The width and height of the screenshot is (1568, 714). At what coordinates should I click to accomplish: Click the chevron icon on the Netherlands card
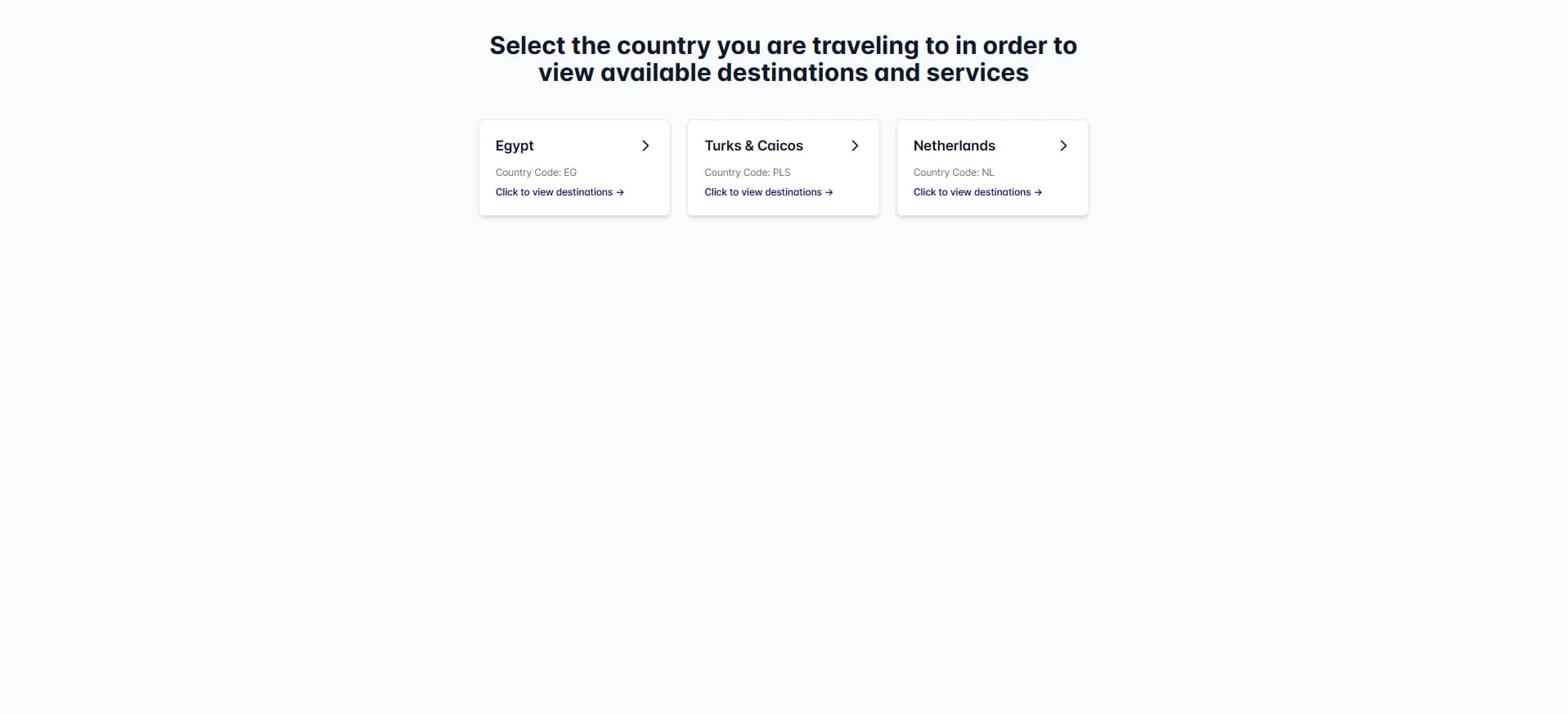1063,146
